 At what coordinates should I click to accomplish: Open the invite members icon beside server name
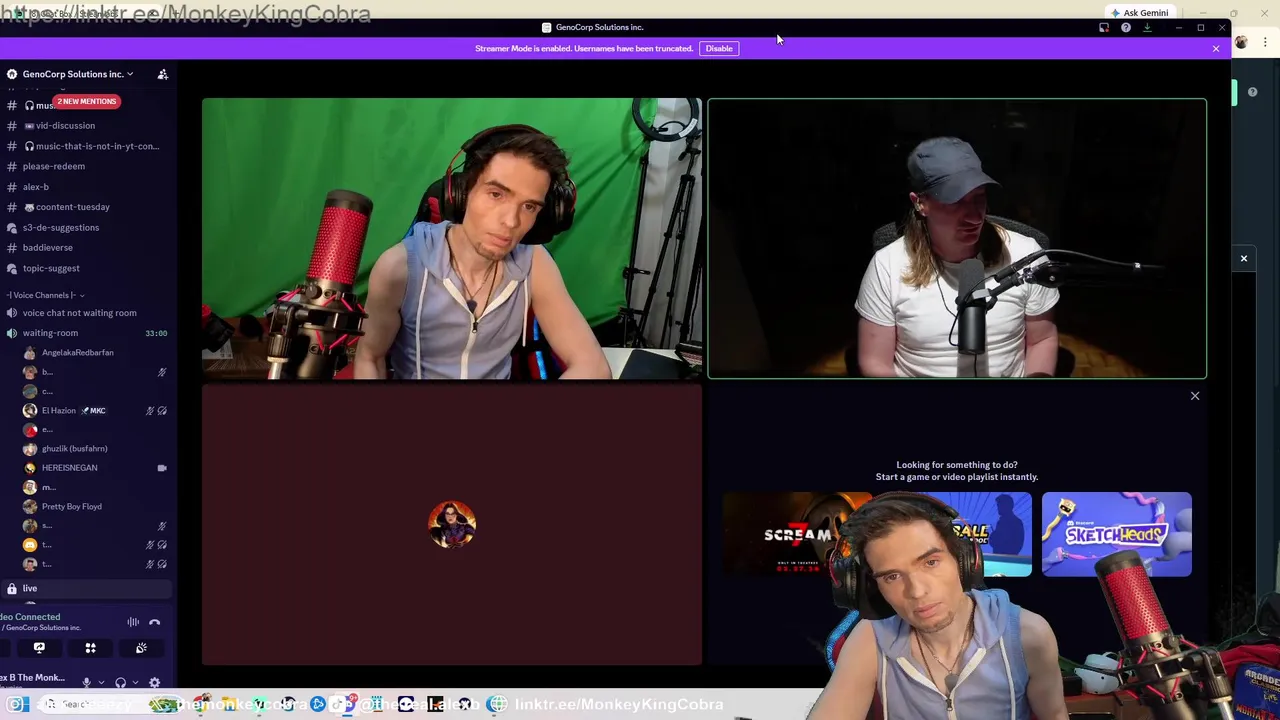click(163, 74)
